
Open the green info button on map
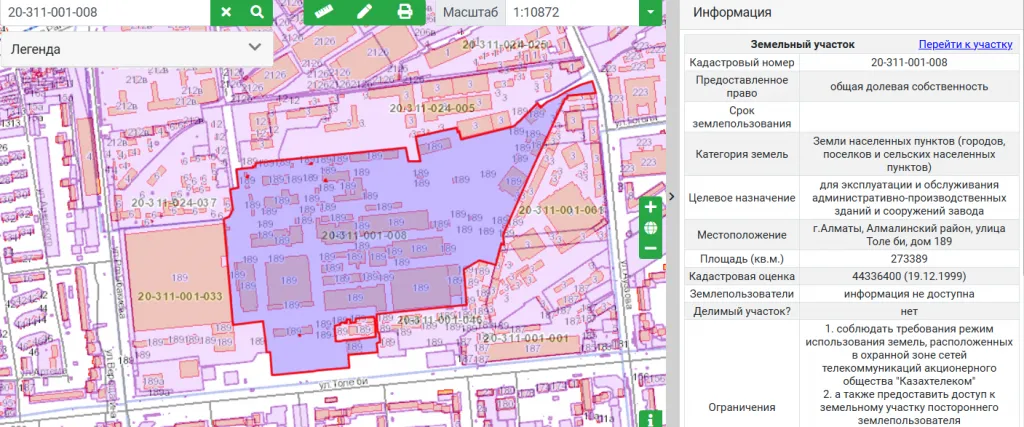coord(651,419)
